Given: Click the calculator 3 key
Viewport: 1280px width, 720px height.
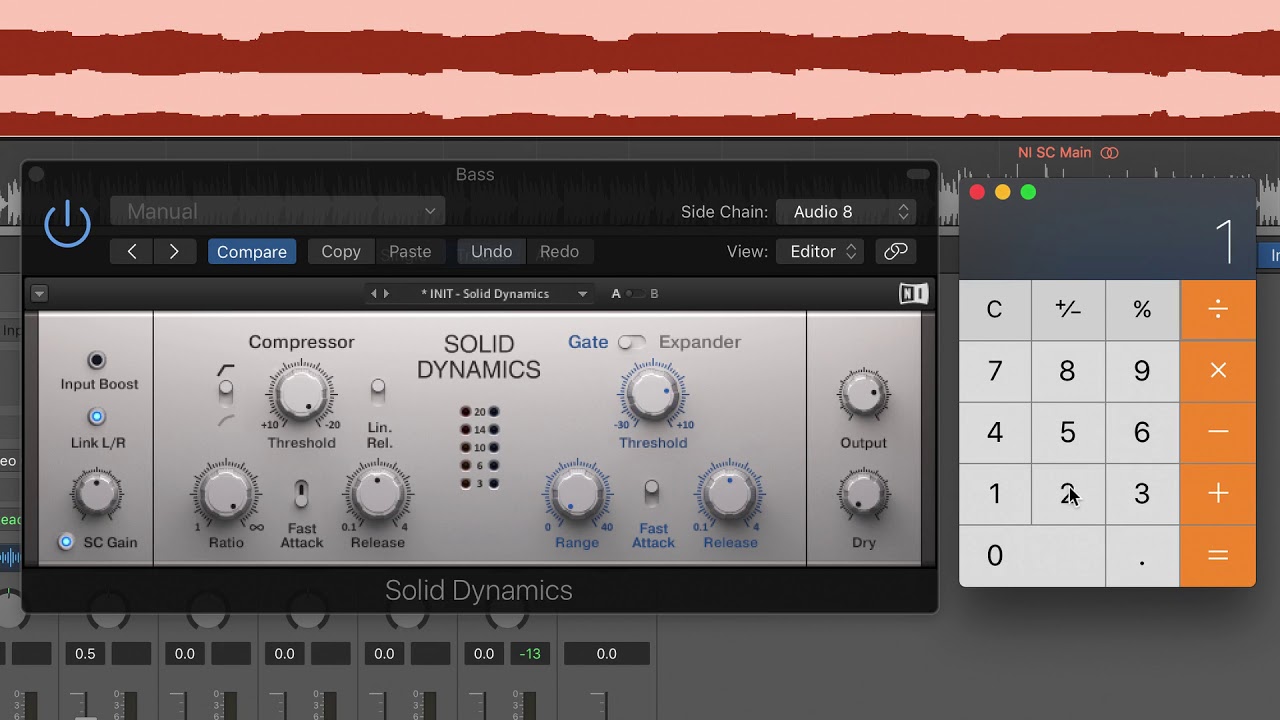Looking at the screenshot, I should [x=1142, y=494].
